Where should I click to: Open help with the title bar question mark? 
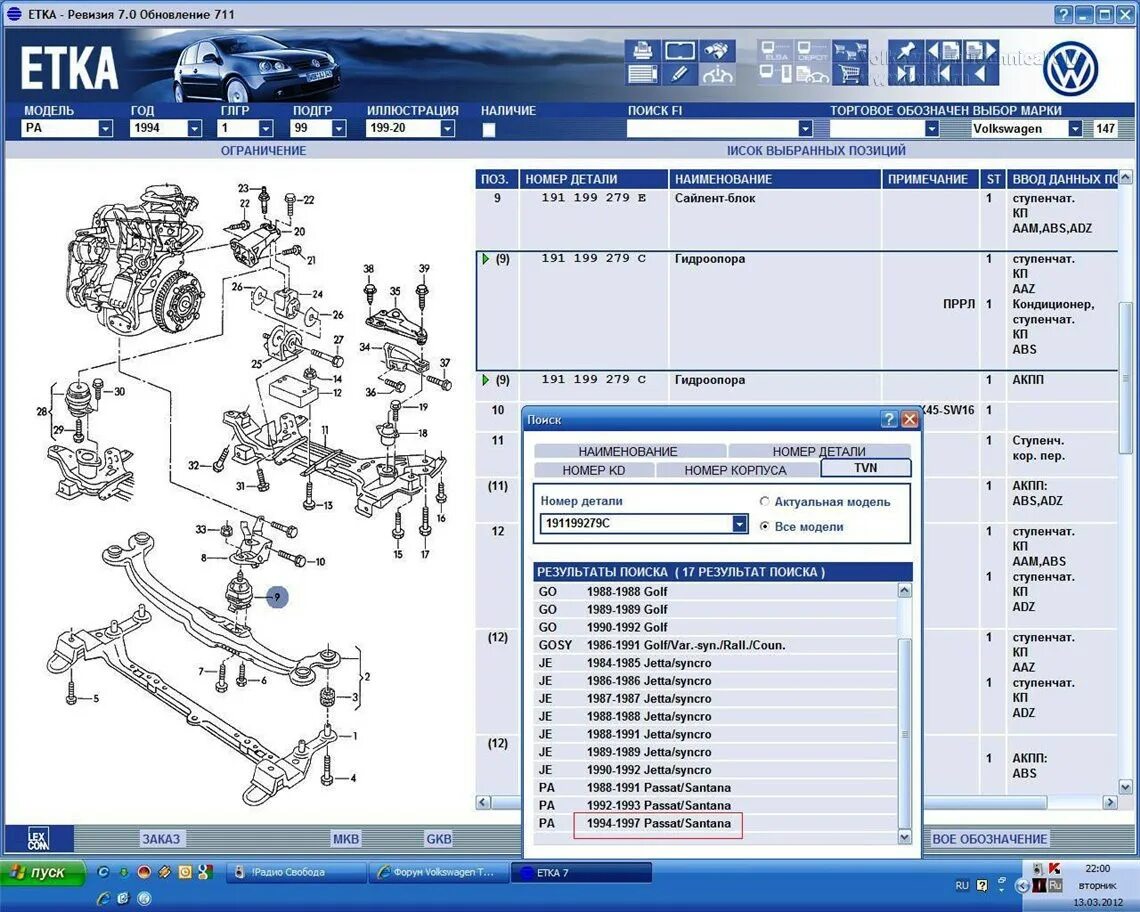[1064, 14]
